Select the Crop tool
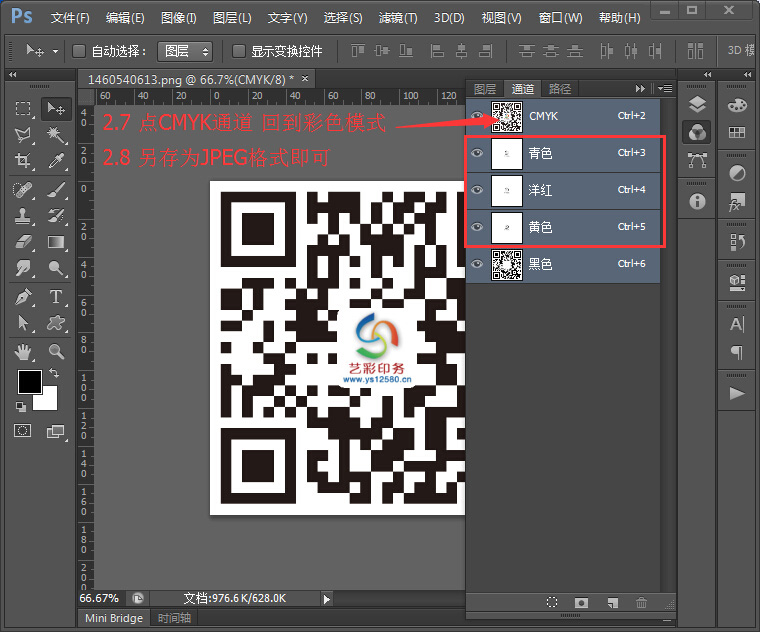The image size is (760, 632). [24, 161]
